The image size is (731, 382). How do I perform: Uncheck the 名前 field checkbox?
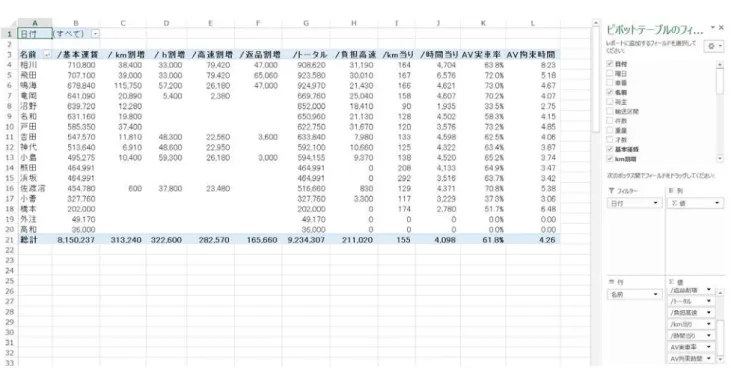pyautogui.click(x=609, y=92)
